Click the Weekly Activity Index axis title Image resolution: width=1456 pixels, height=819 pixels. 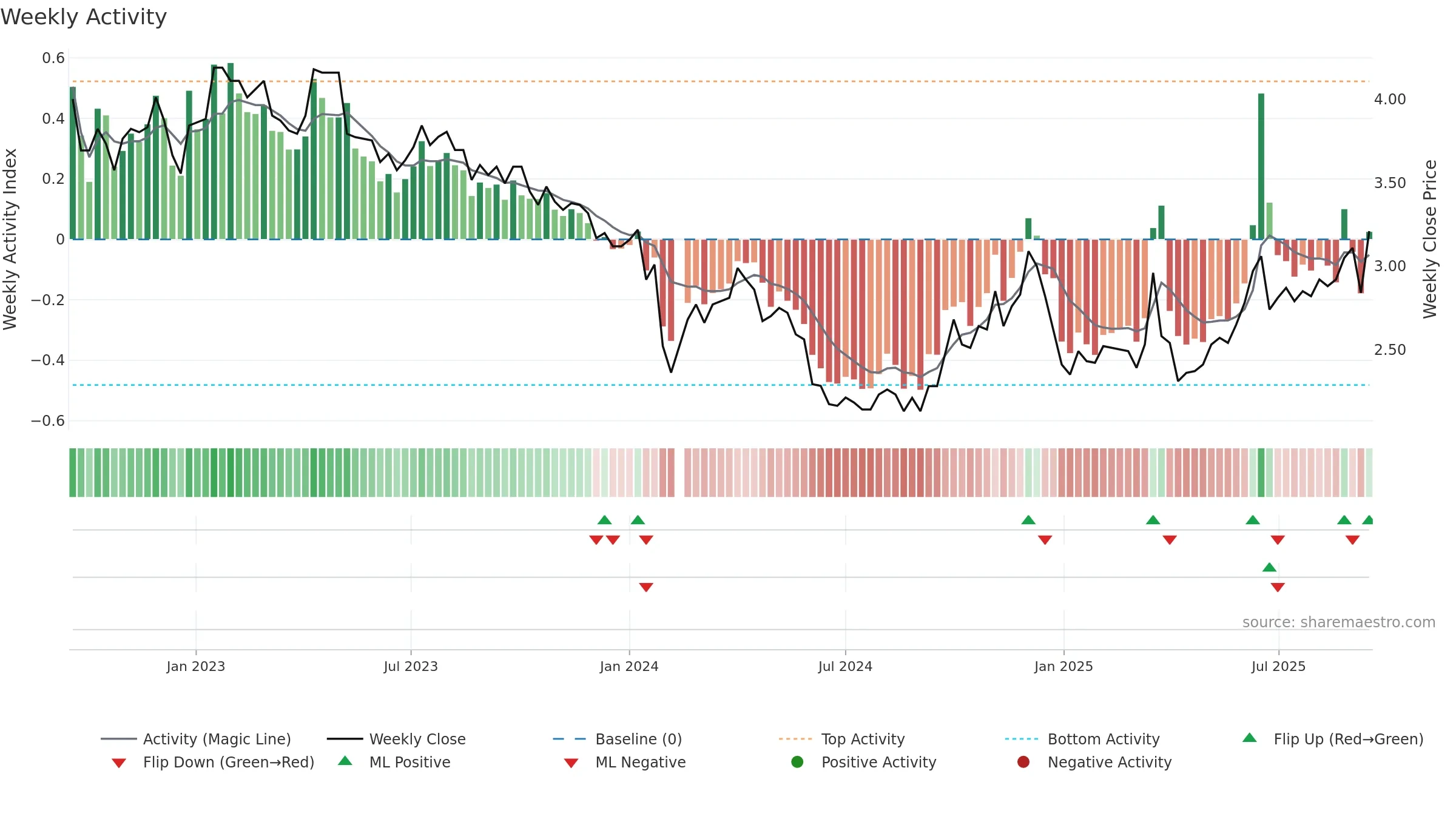[10, 239]
